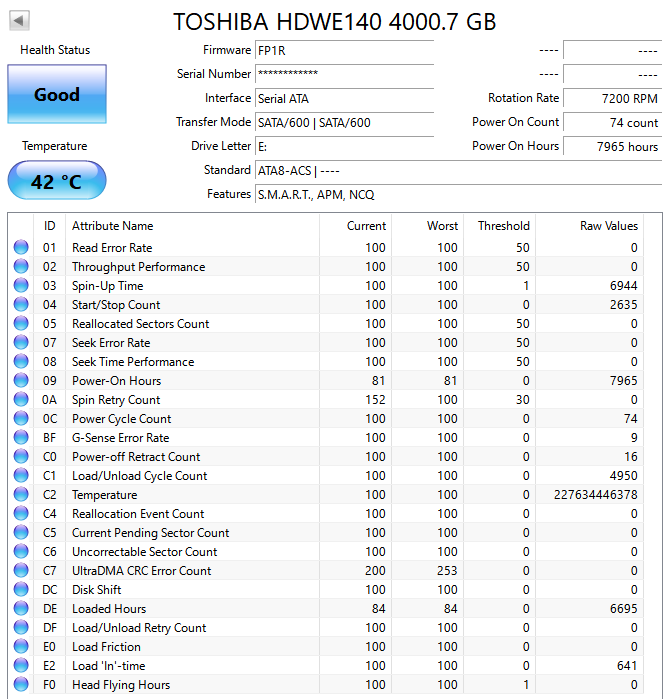Click the status orb for UltraDMA CRC Error Count
The width and height of the screenshot is (671, 699).
[x=21, y=570]
